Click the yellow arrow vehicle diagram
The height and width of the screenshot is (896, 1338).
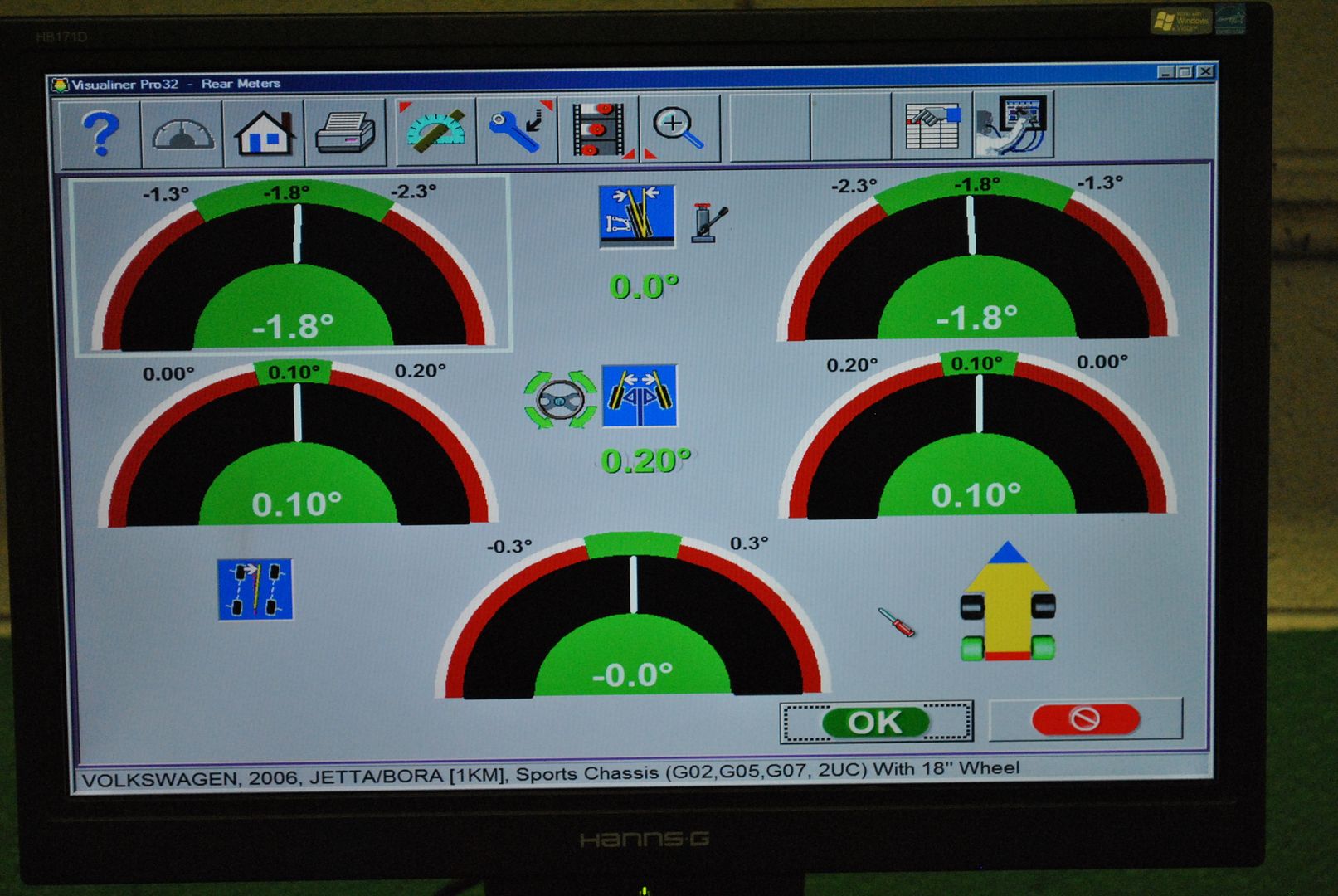click(1008, 603)
